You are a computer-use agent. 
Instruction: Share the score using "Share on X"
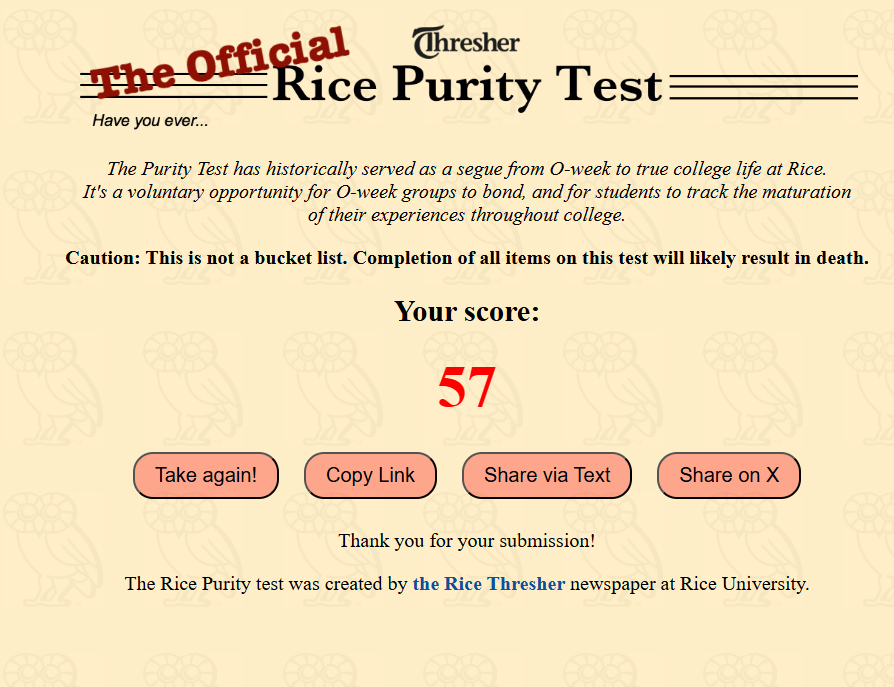click(x=728, y=475)
